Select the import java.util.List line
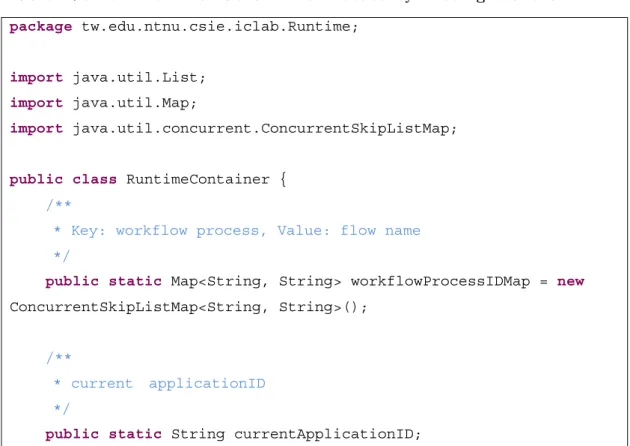This screenshot has width=630, height=446. [107, 78]
